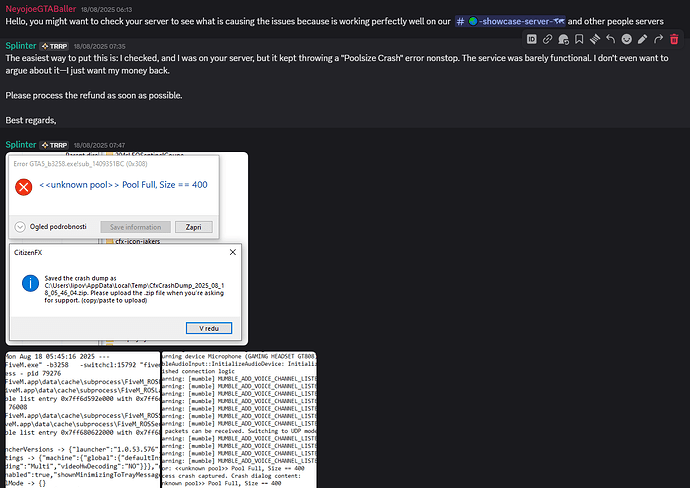Screen dimensions: 690x488
Task: Click "Please process the refund as soon as possible."
Action: (x=94, y=95)
